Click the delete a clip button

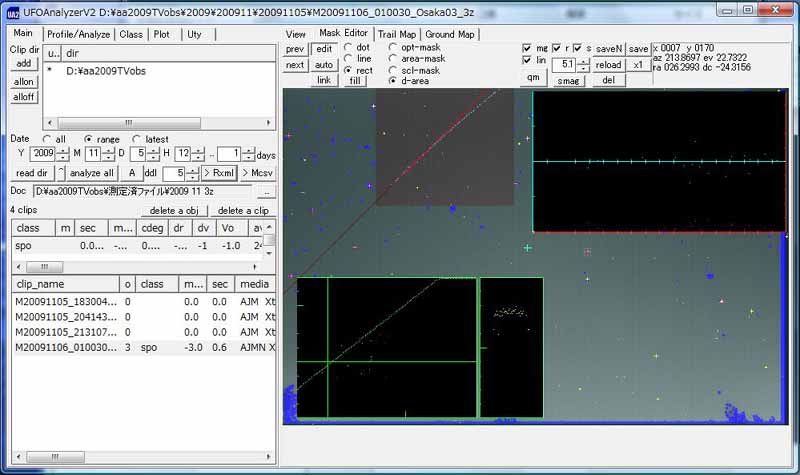[243, 211]
